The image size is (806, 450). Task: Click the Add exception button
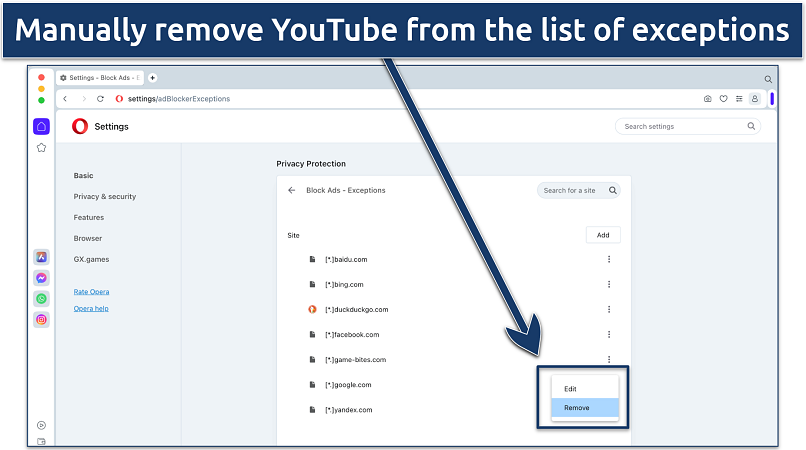tap(603, 235)
